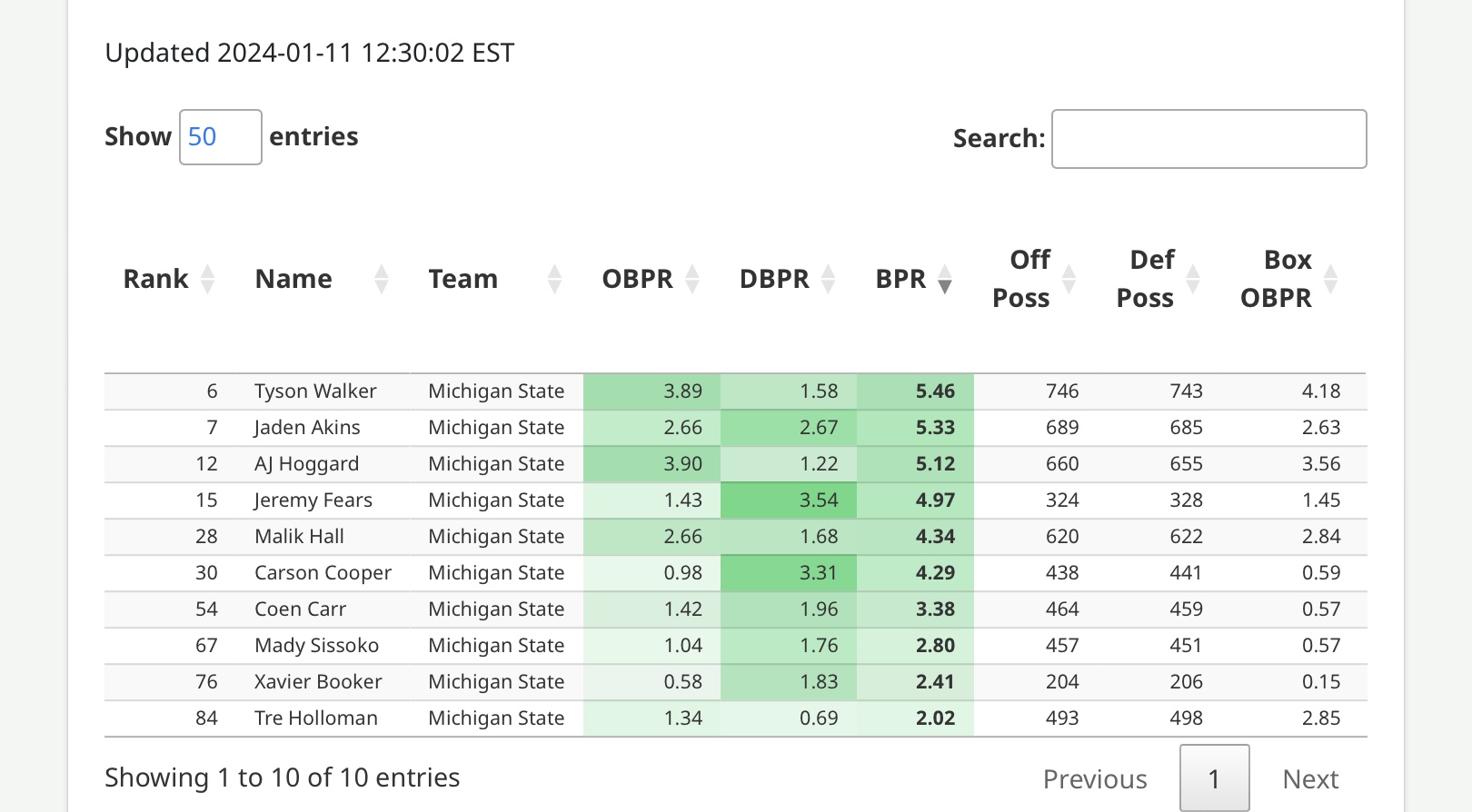The image size is (1472, 812).
Task: Click the Name column sort arrows
Action: click(x=382, y=279)
